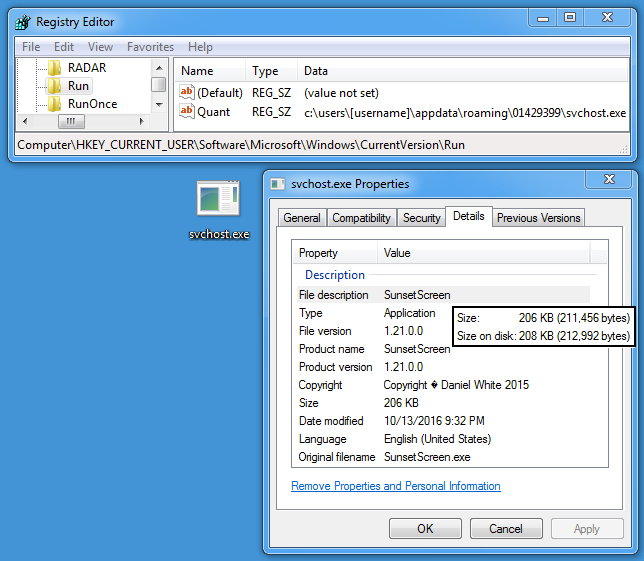Image resolution: width=644 pixels, height=561 pixels.
Task: Maximize the Registry Editor window
Action: click(x=570, y=18)
